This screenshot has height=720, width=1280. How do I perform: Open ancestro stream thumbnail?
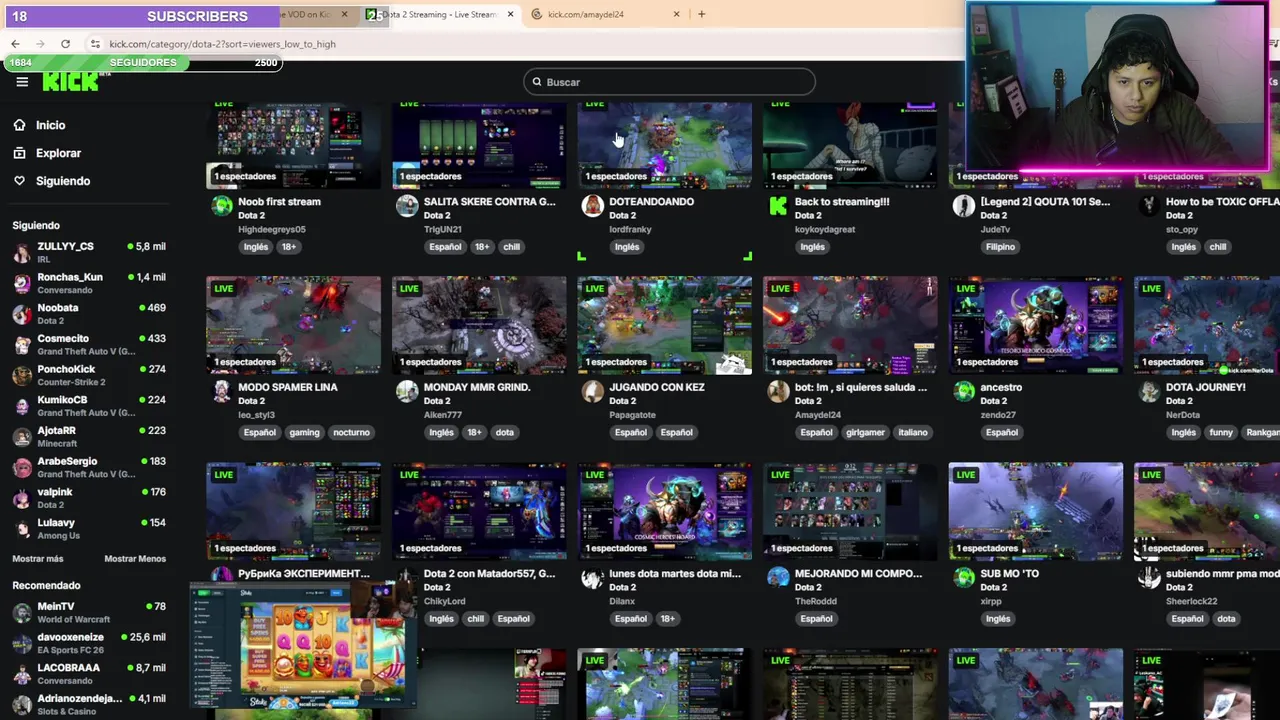[1035, 325]
